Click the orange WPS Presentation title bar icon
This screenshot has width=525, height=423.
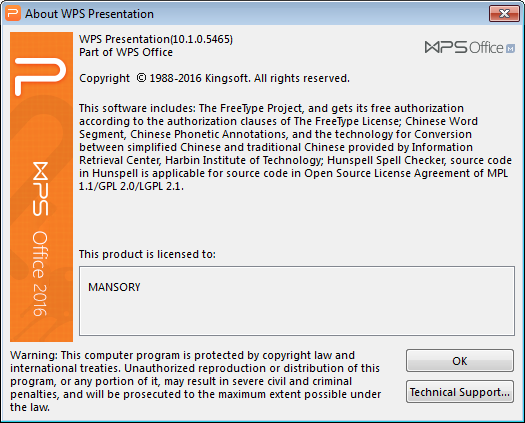pos(13,13)
